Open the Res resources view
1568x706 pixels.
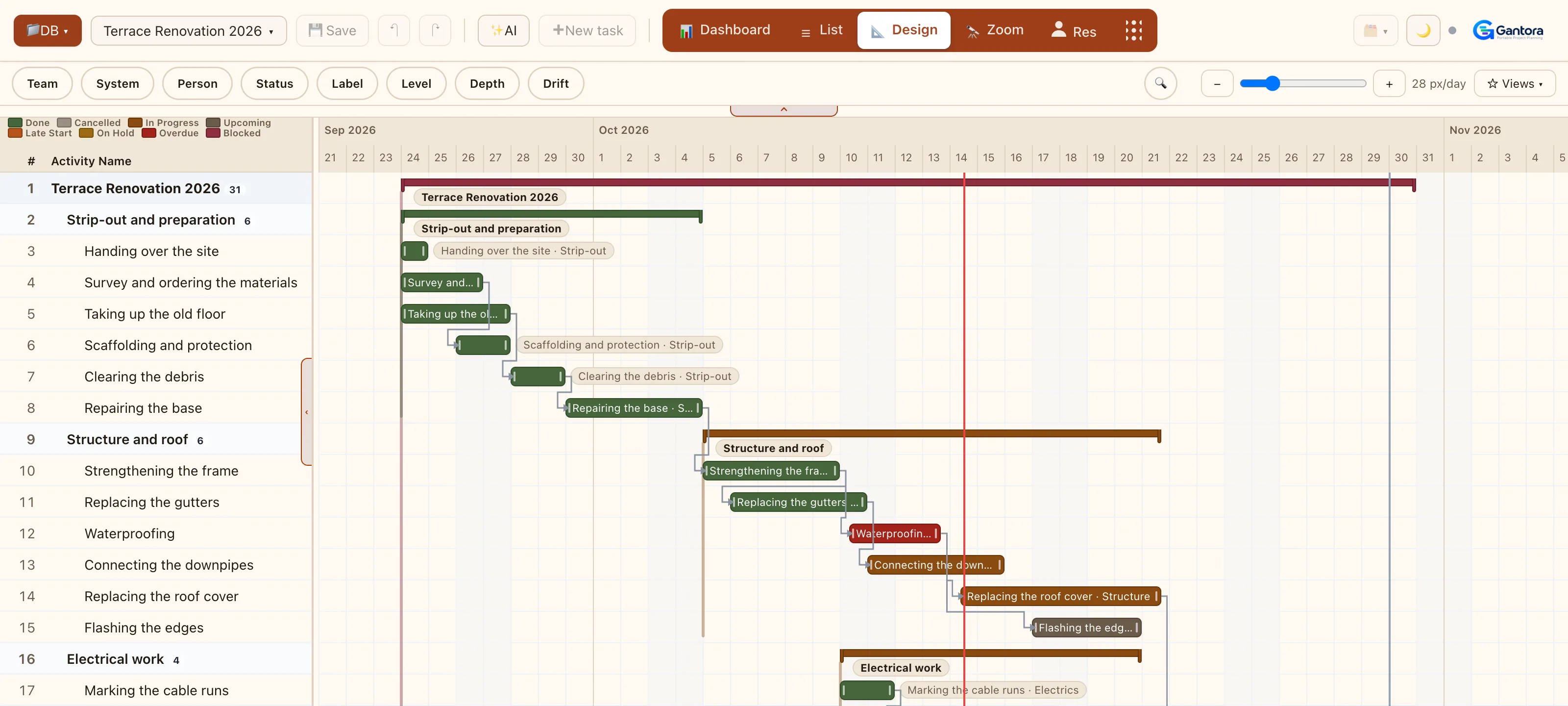click(x=1074, y=30)
